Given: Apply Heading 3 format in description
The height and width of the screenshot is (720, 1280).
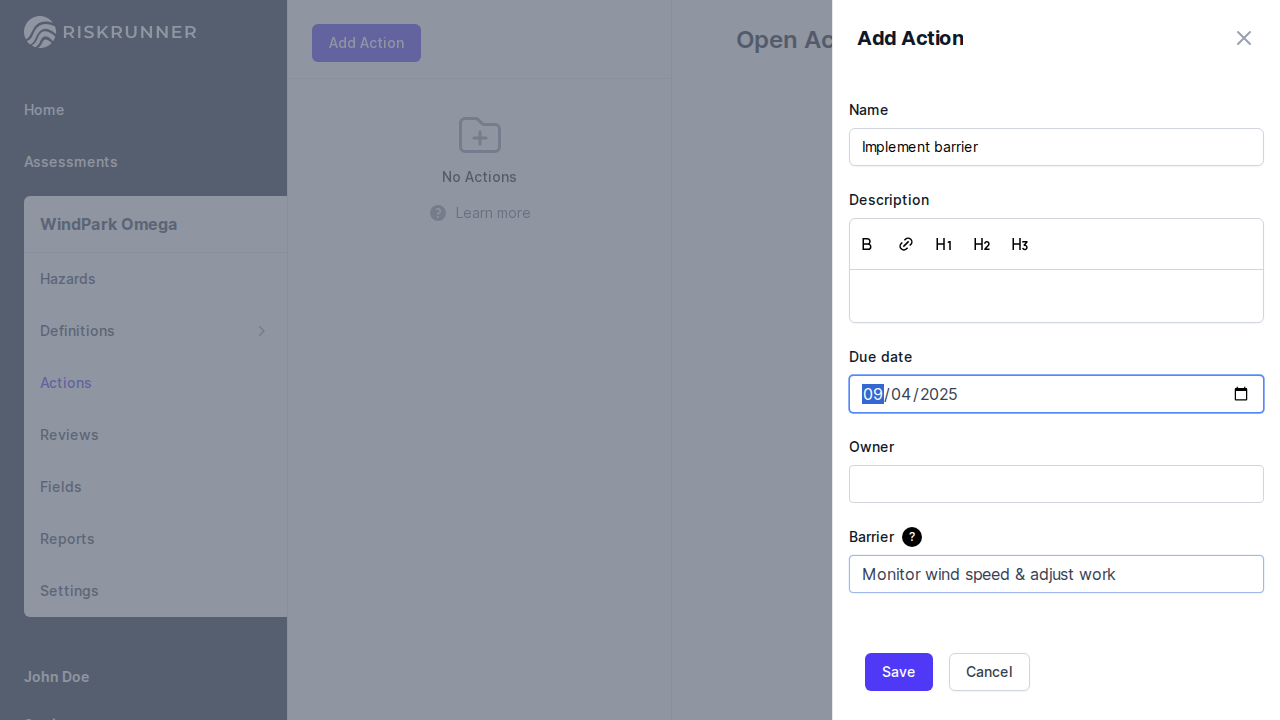Looking at the screenshot, I should (1019, 245).
